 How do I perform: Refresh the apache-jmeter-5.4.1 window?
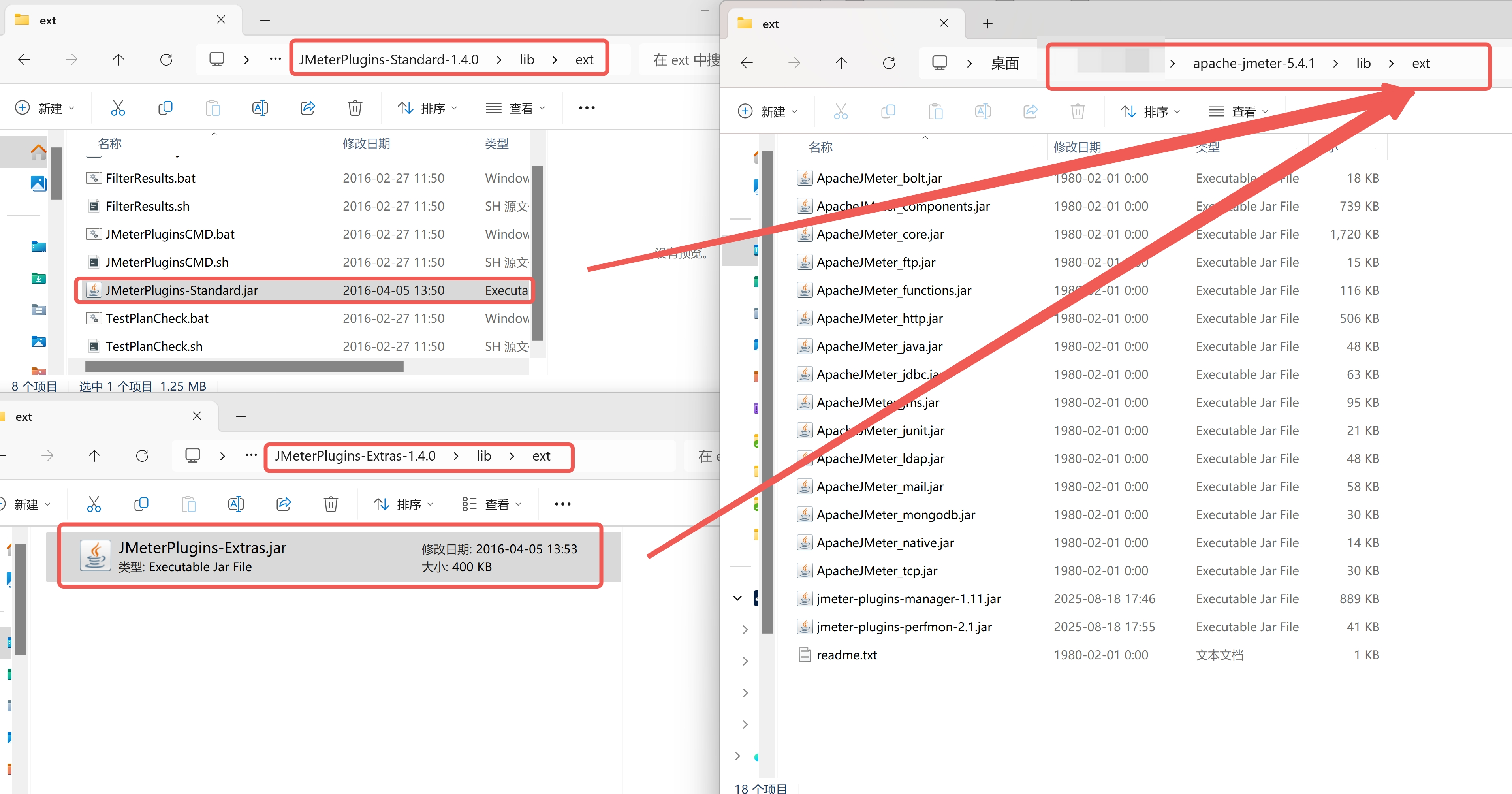[x=889, y=63]
